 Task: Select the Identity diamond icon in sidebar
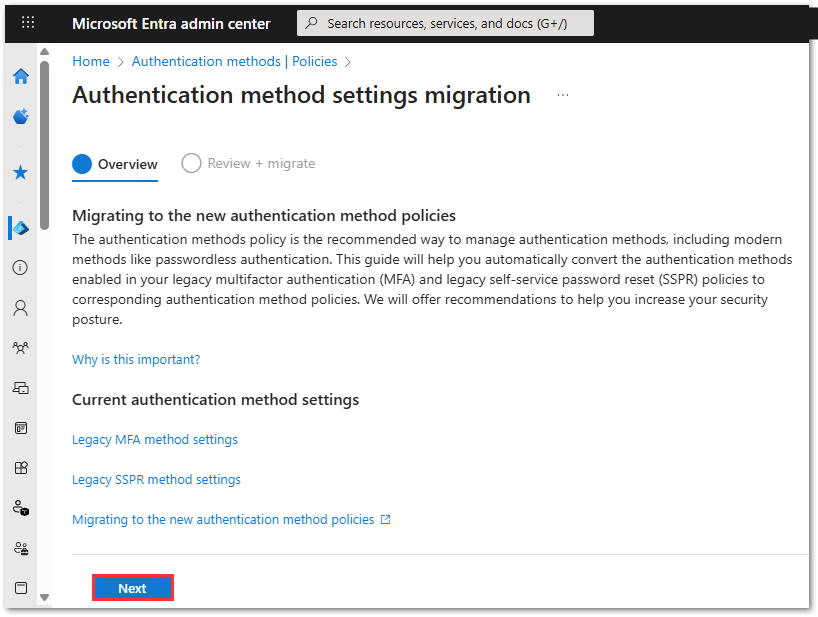20,228
